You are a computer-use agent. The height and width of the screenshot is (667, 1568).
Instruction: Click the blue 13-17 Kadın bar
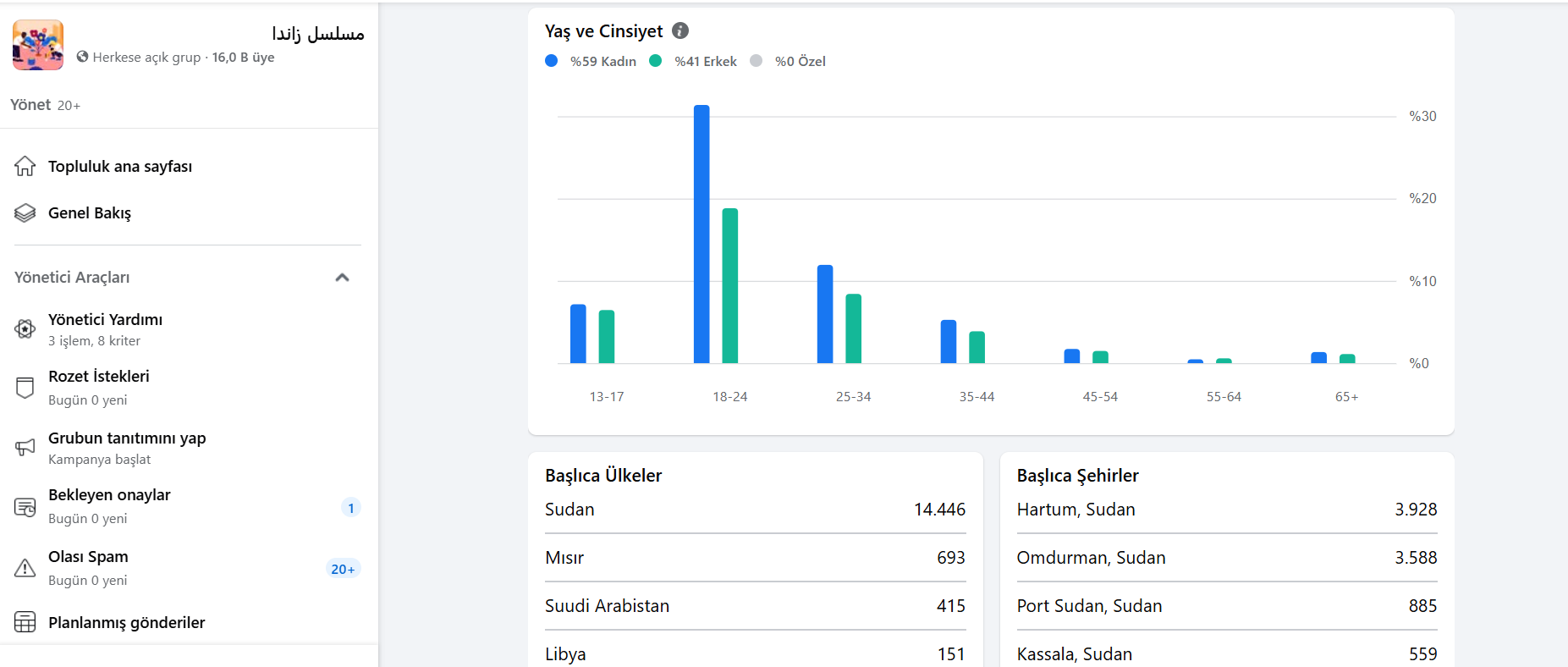point(578,333)
